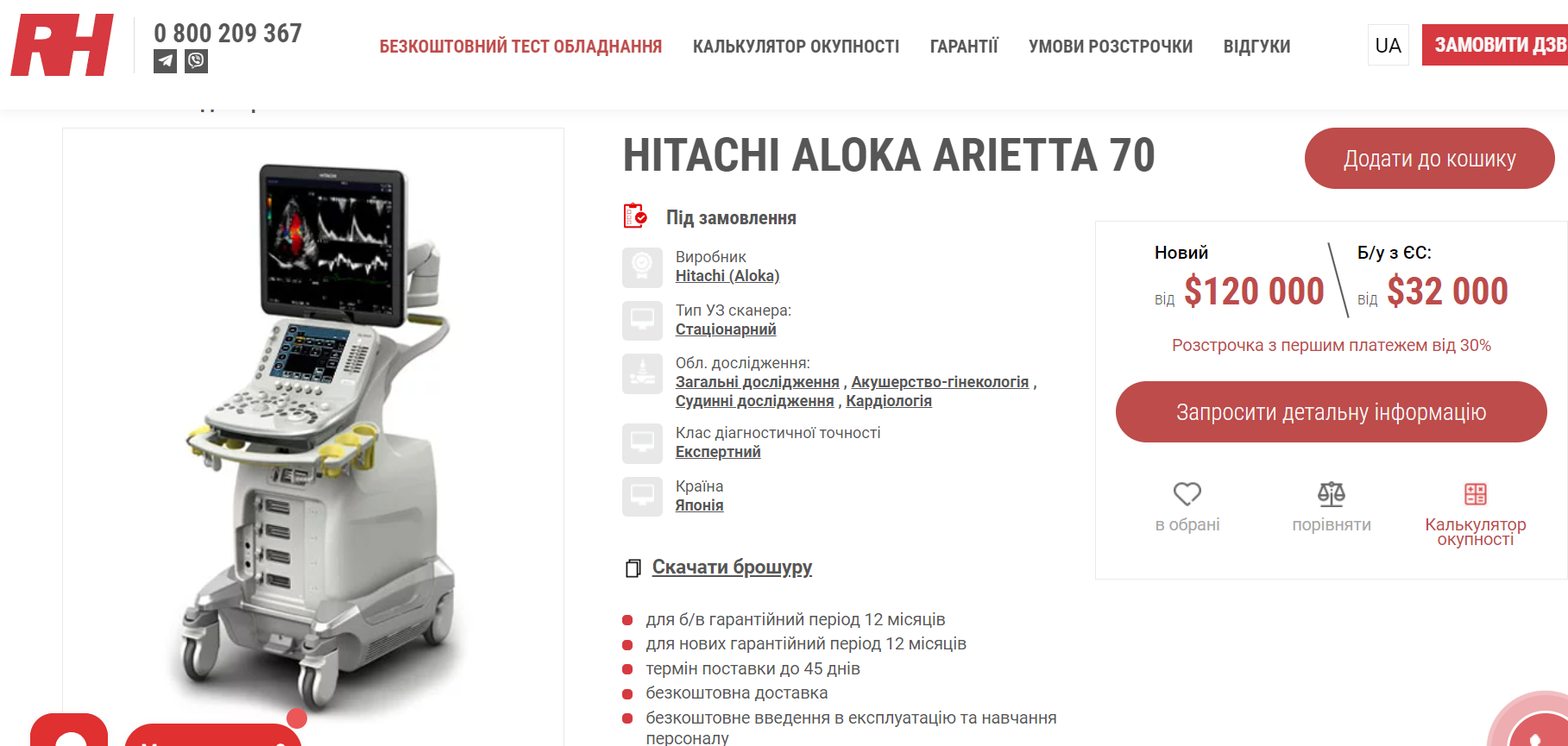Screen dimensions: 1568x746
Task: Click Додати до кошику button
Action: pos(1430,159)
